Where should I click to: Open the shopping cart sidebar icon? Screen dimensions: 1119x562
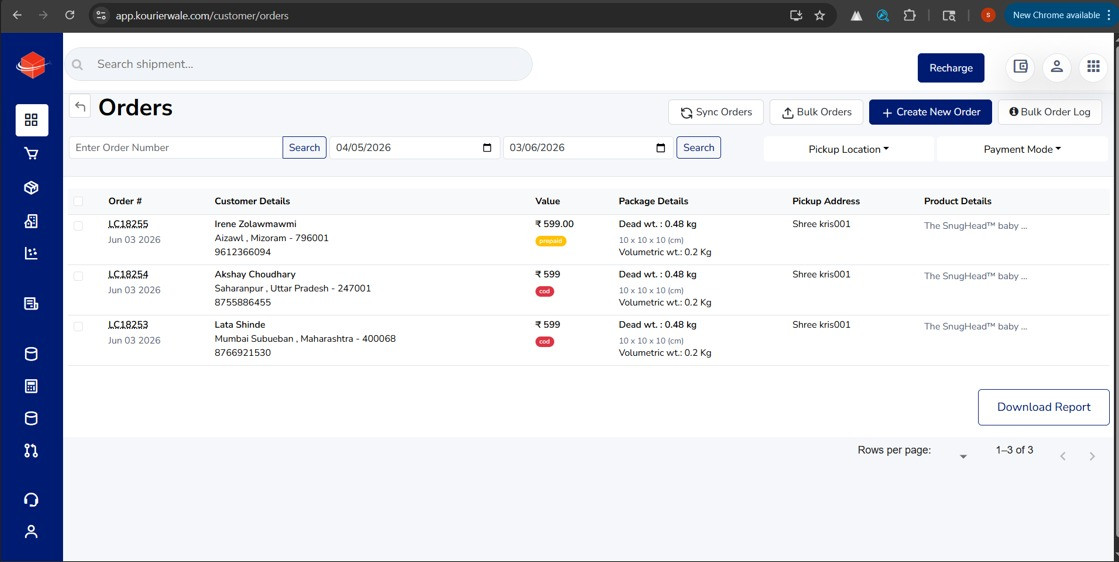point(31,154)
